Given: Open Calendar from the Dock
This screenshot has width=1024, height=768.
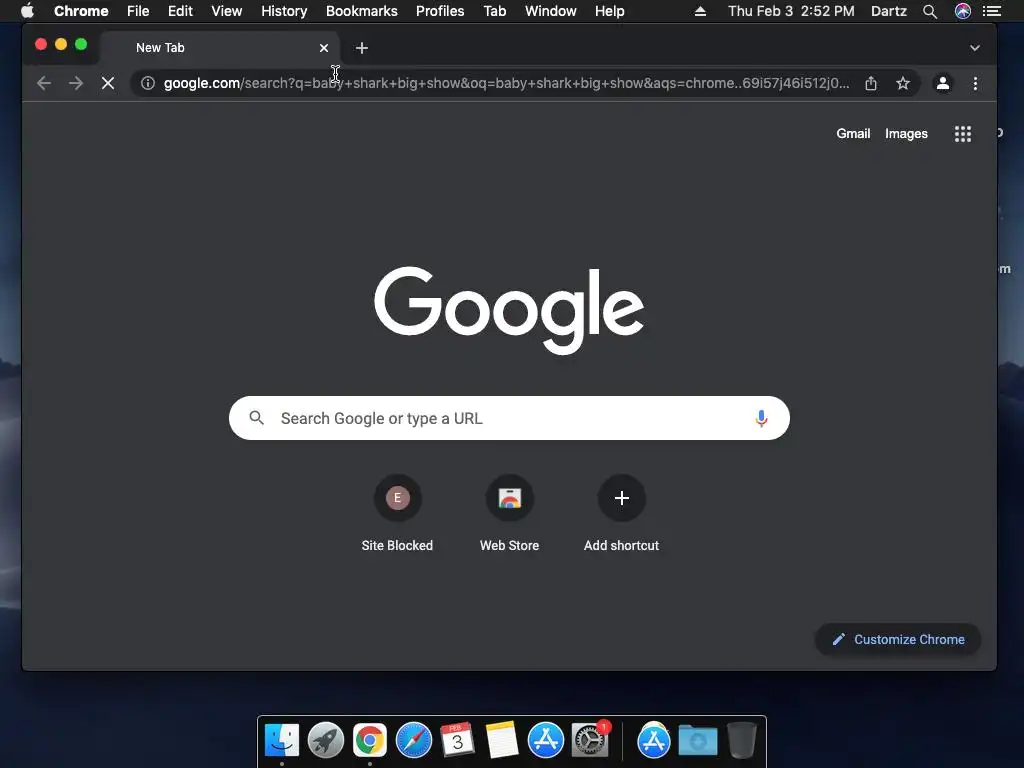Looking at the screenshot, I should pyautogui.click(x=458, y=740).
